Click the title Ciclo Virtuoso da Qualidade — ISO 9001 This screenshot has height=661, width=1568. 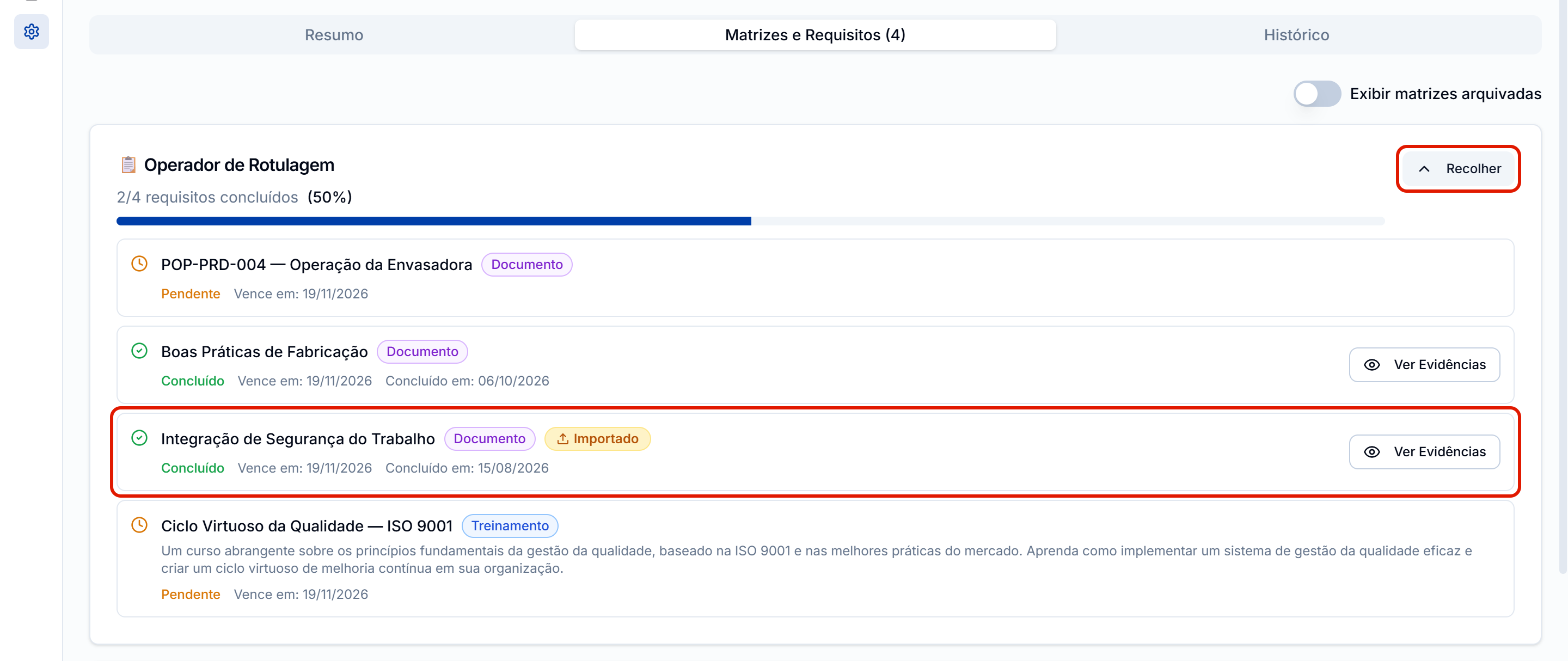[x=307, y=525]
